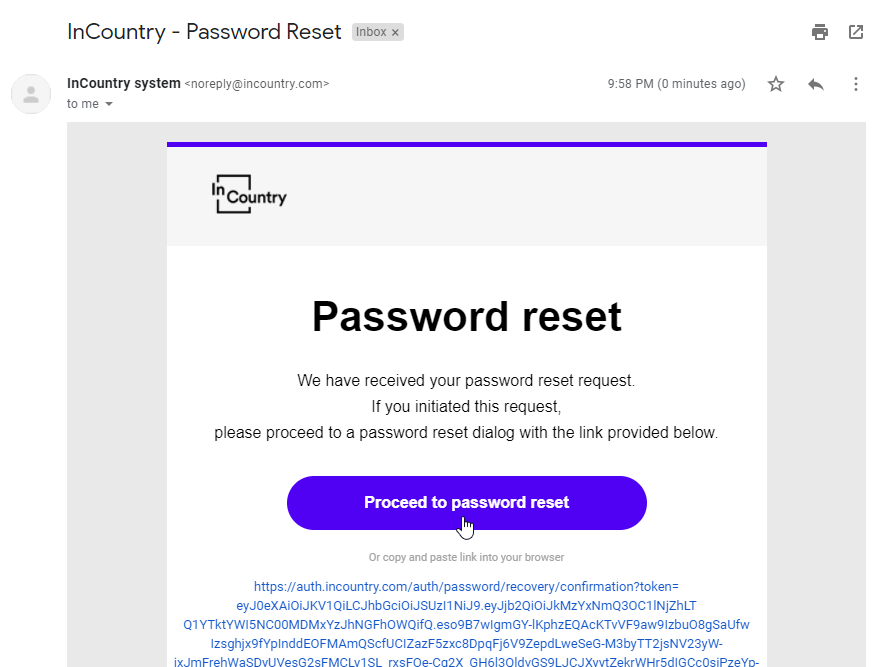
Task: Open the auth.incountry.com recovery link
Action: 466,586
